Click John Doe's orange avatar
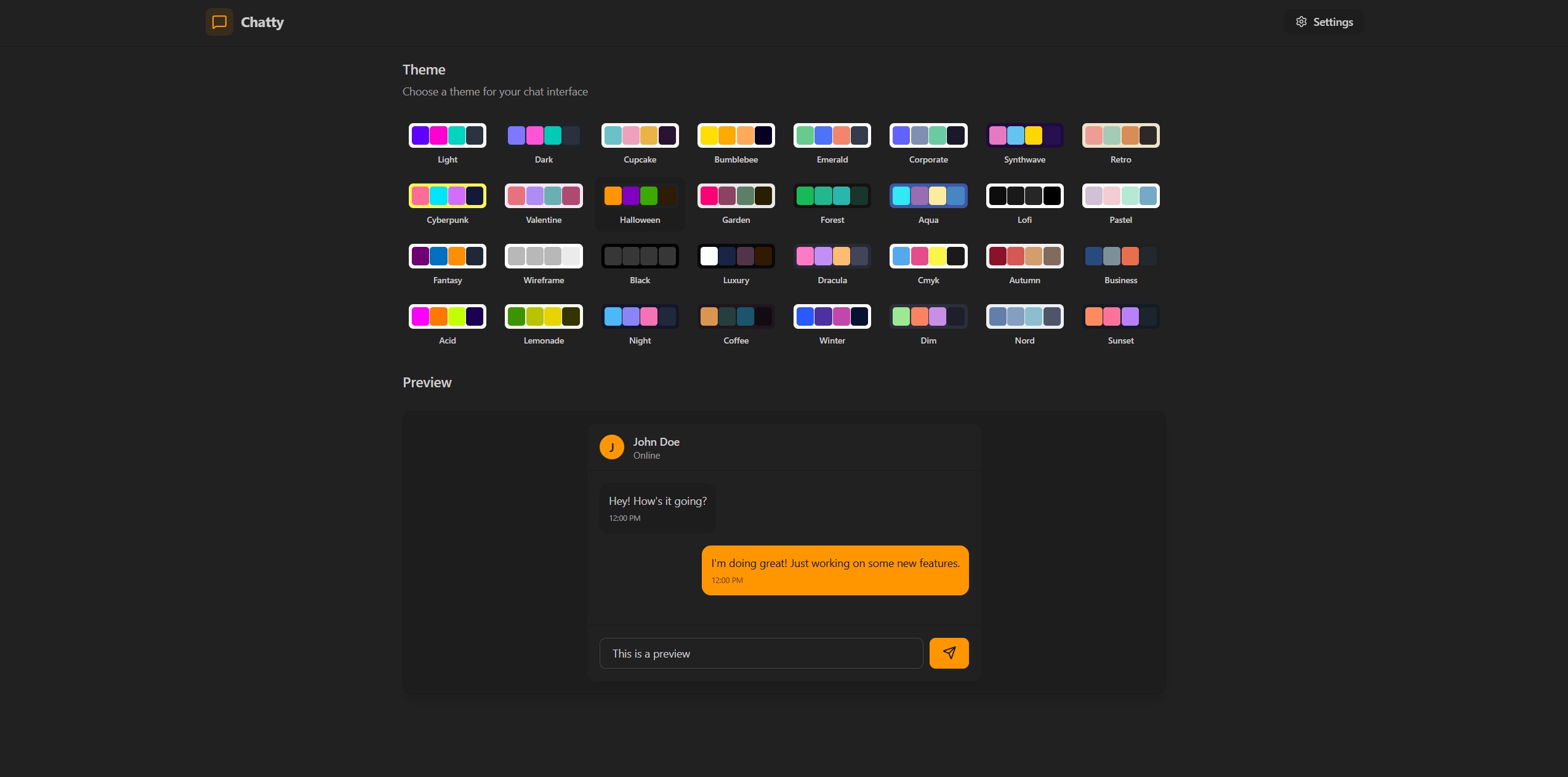This screenshot has height=777, width=1568. coord(611,447)
